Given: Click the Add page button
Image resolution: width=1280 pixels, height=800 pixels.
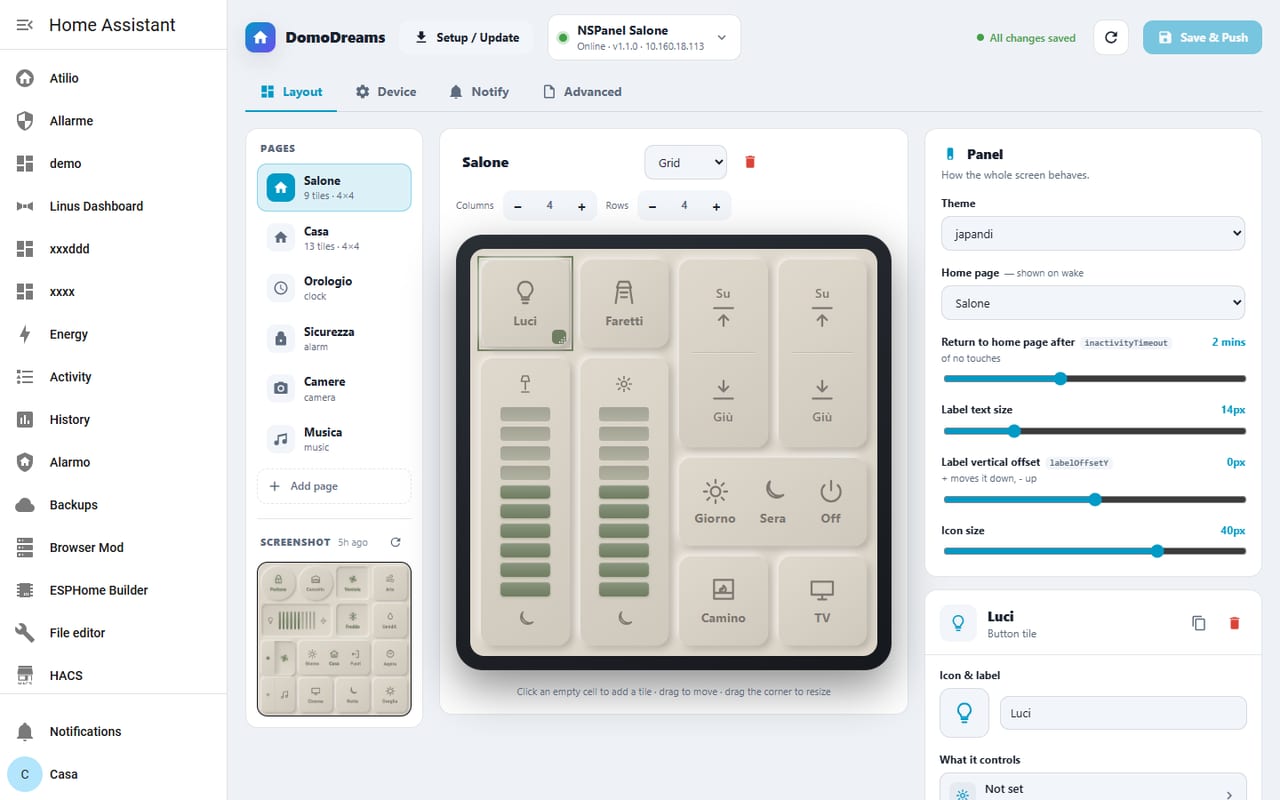Looking at the screenshot, I should coord(334,486).
